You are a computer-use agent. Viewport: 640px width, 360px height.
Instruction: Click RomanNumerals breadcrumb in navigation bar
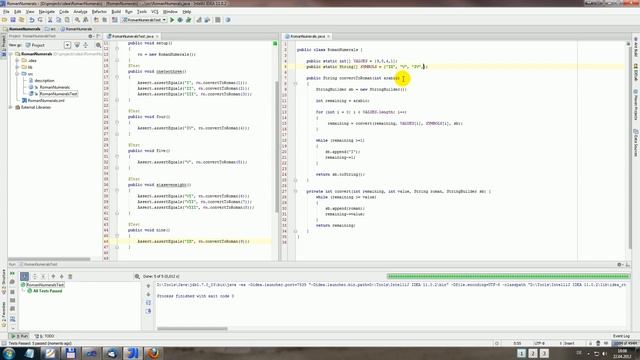[x=22, y=29]
